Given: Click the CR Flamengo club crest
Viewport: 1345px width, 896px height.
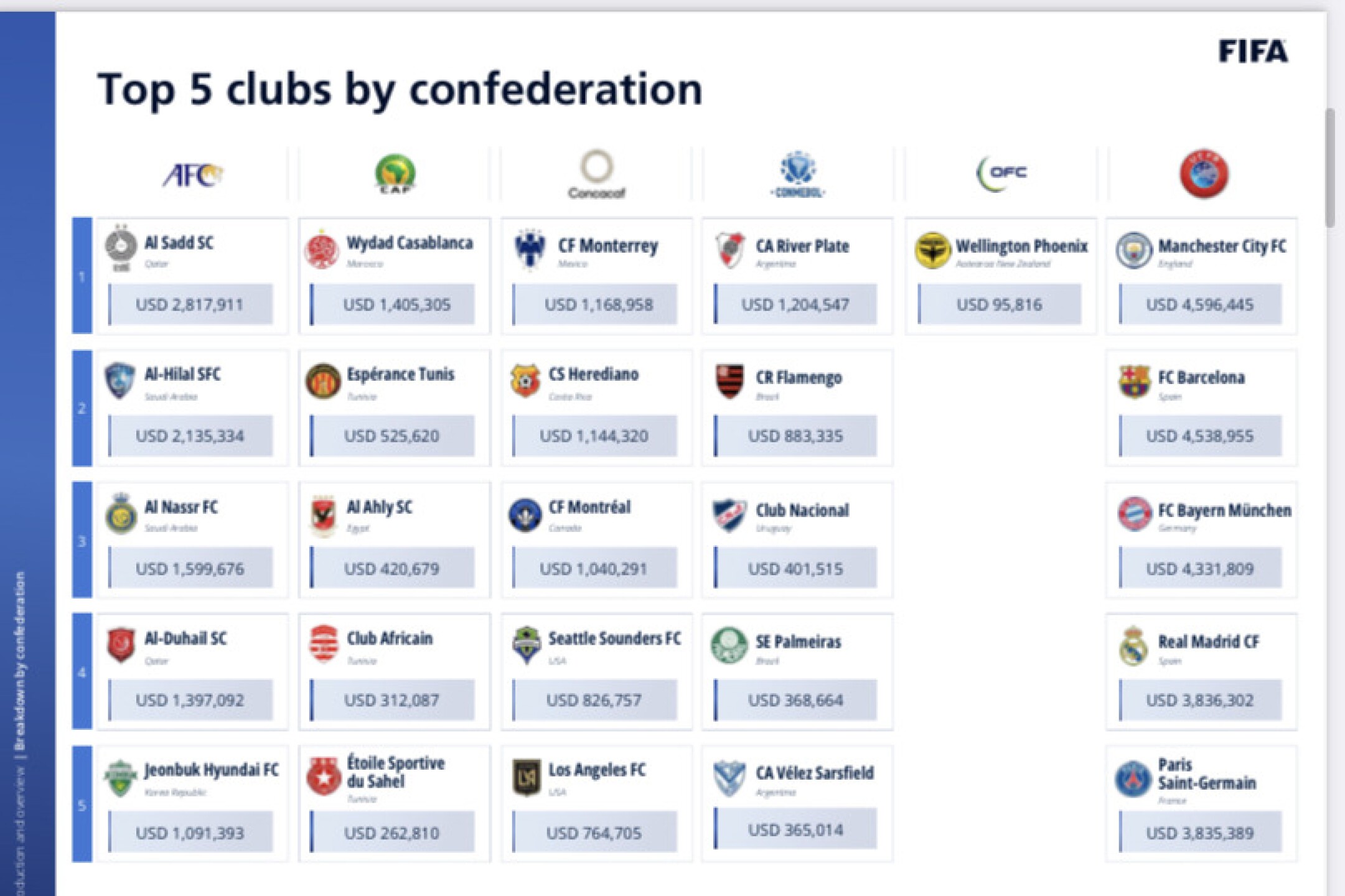Looking at the screenshot, I should pyautogui.click(x=729, y=381).
